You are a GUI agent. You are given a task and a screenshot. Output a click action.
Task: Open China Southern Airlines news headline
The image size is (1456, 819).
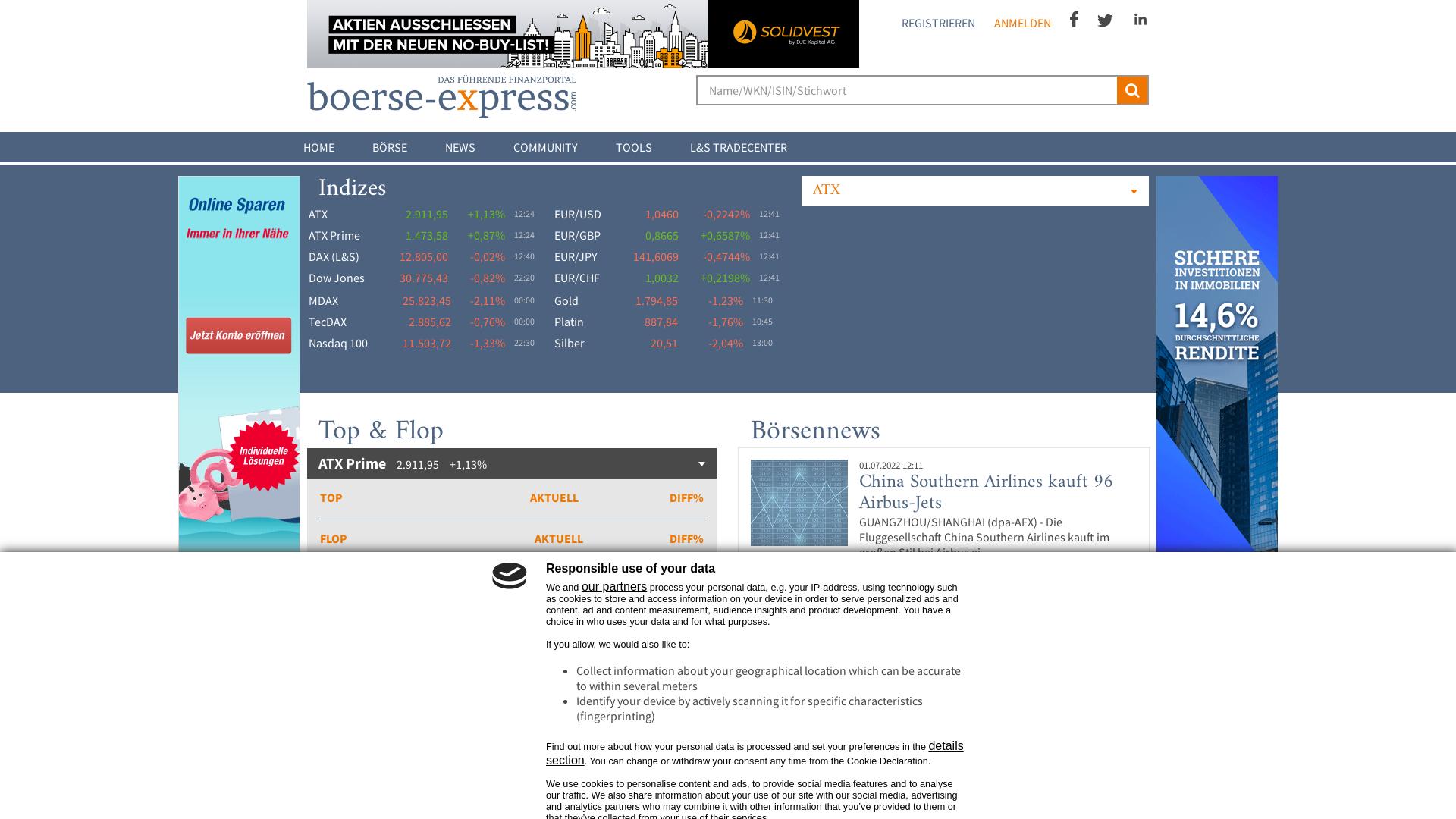click(x=986, y=492)
